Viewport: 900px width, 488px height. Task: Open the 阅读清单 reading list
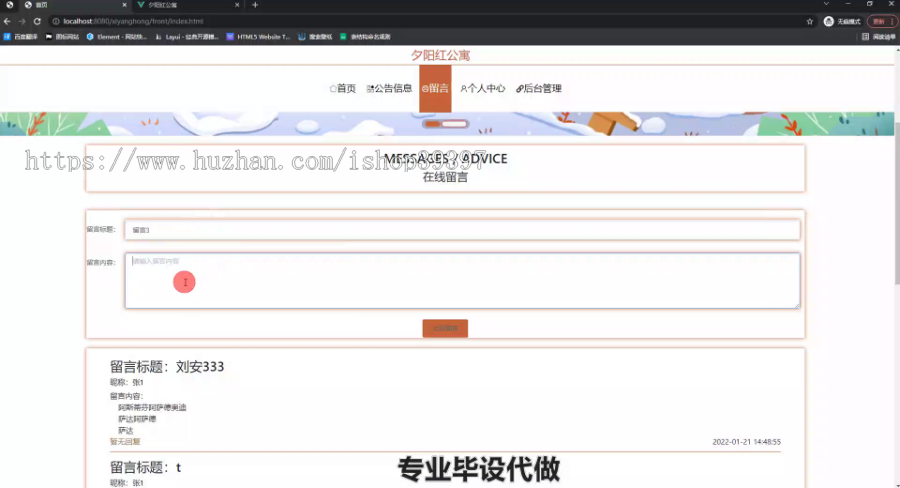(x=879, y=37)
